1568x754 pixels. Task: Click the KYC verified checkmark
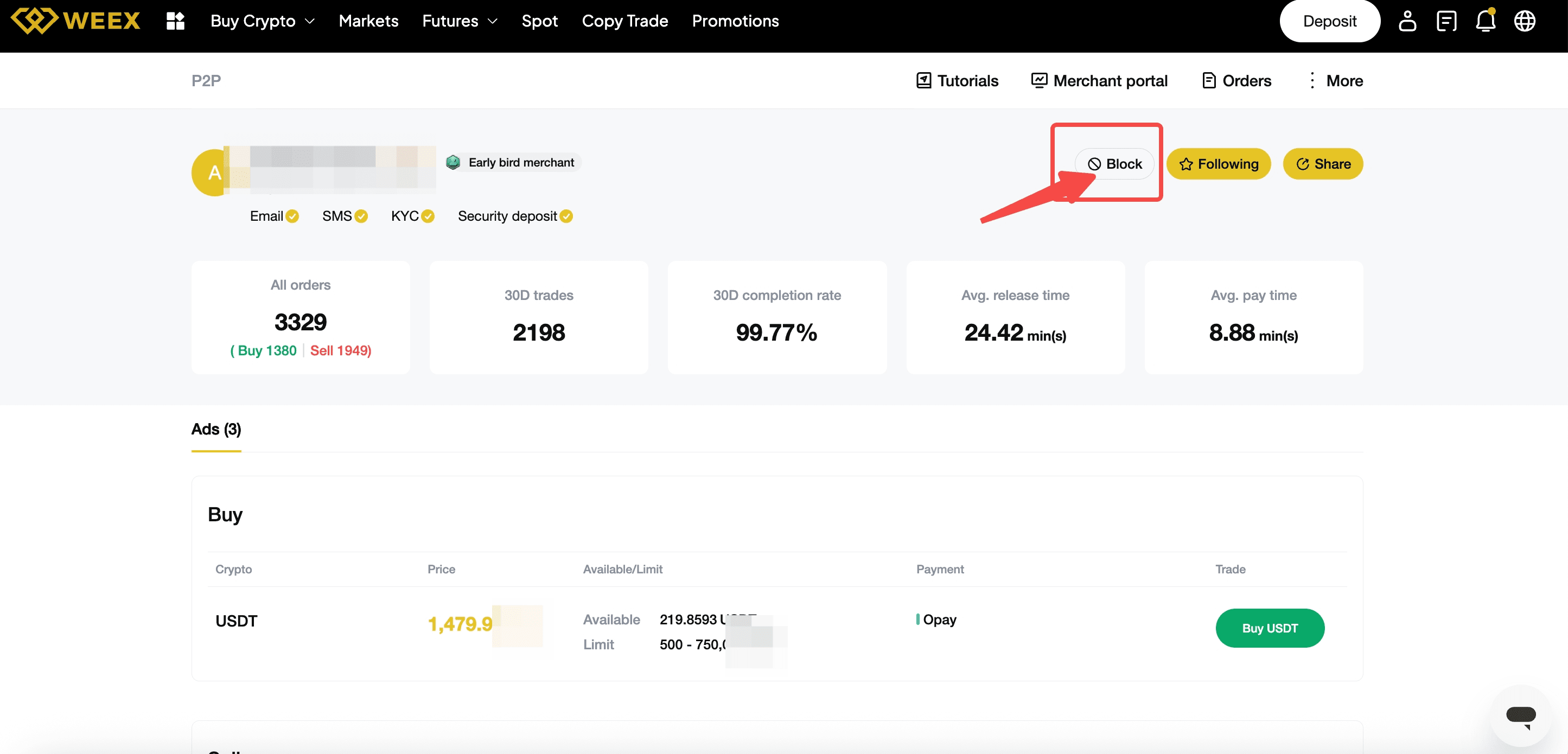[x=428, y=216]
